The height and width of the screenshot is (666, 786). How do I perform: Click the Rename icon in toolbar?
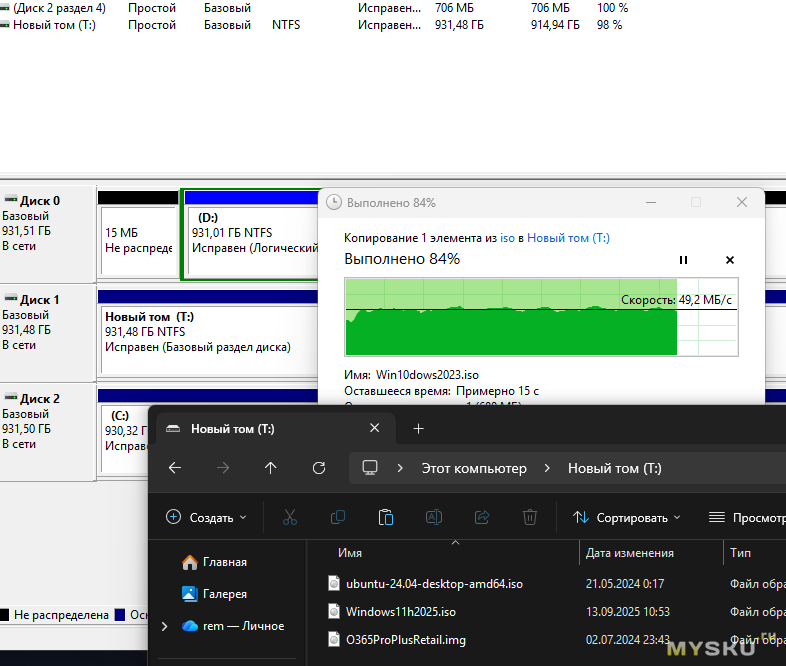point(434,517)
